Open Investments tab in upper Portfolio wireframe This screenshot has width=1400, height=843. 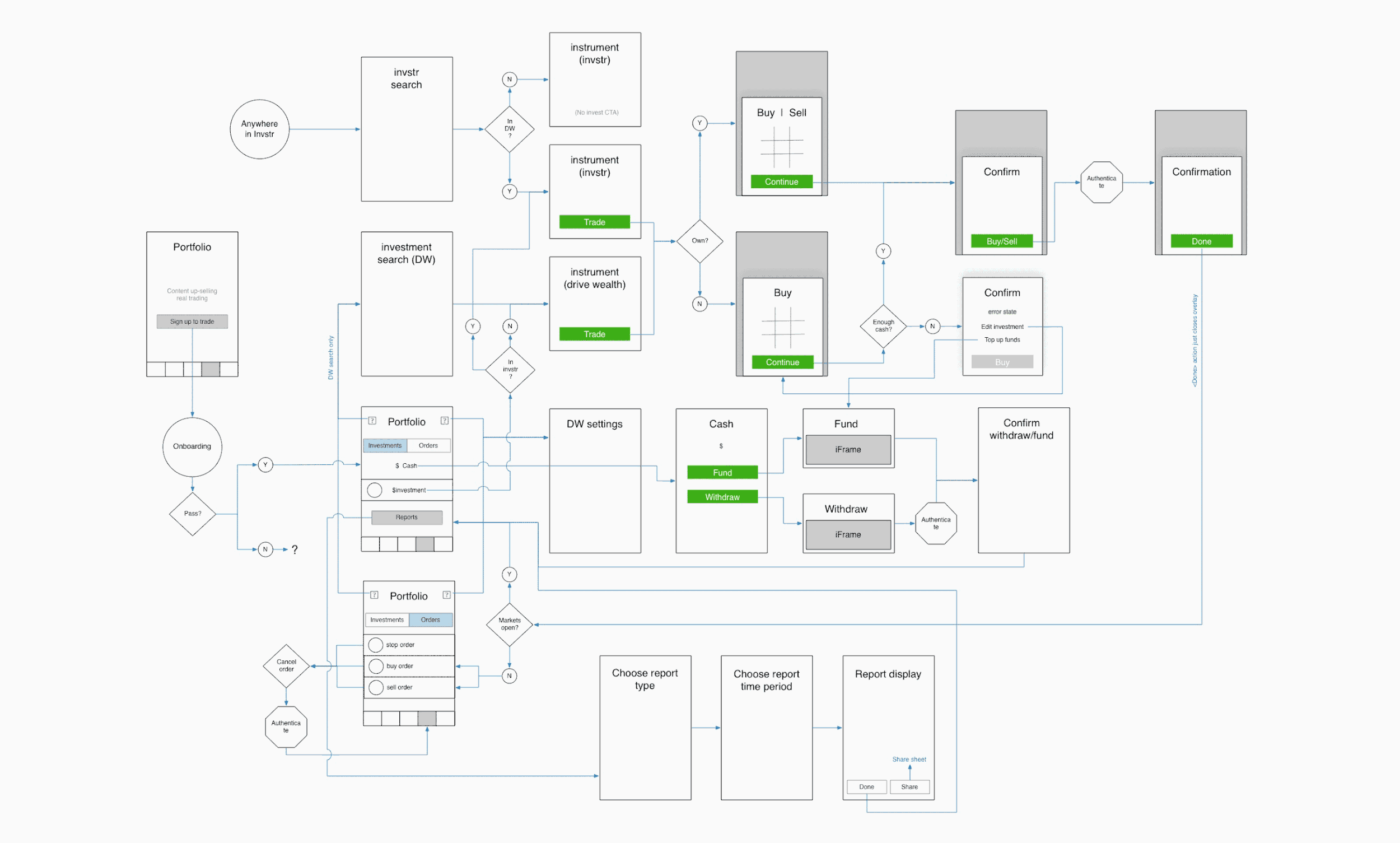[x=385, y=445]
